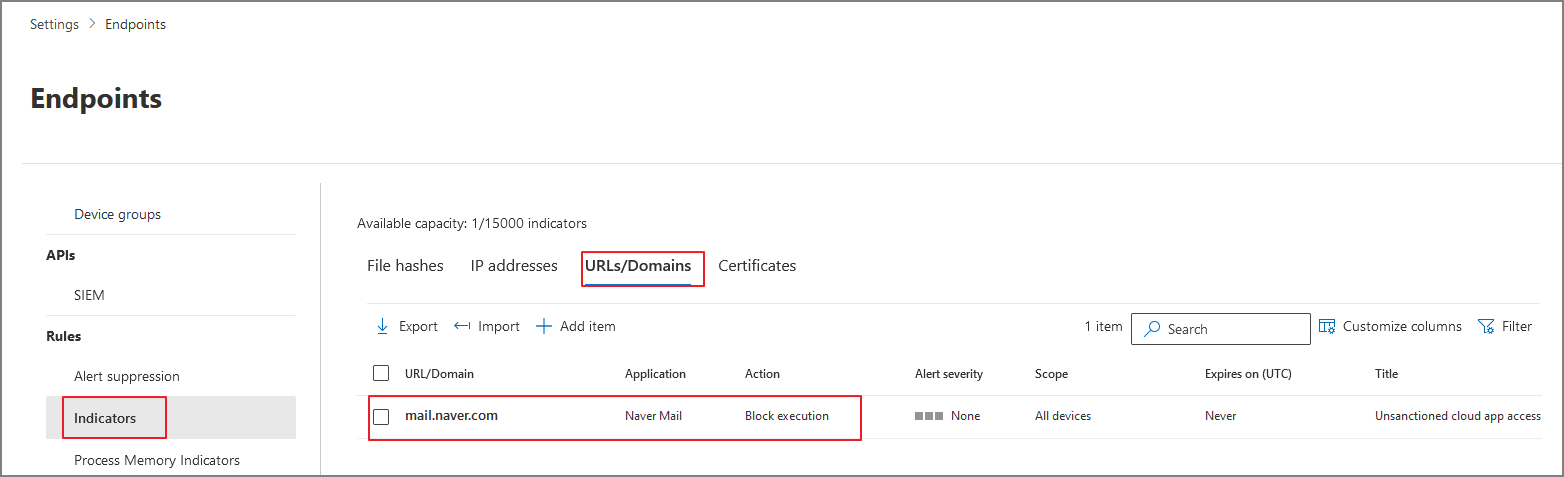Click the Import button label
1564x477 pixels.
[499, 326]
